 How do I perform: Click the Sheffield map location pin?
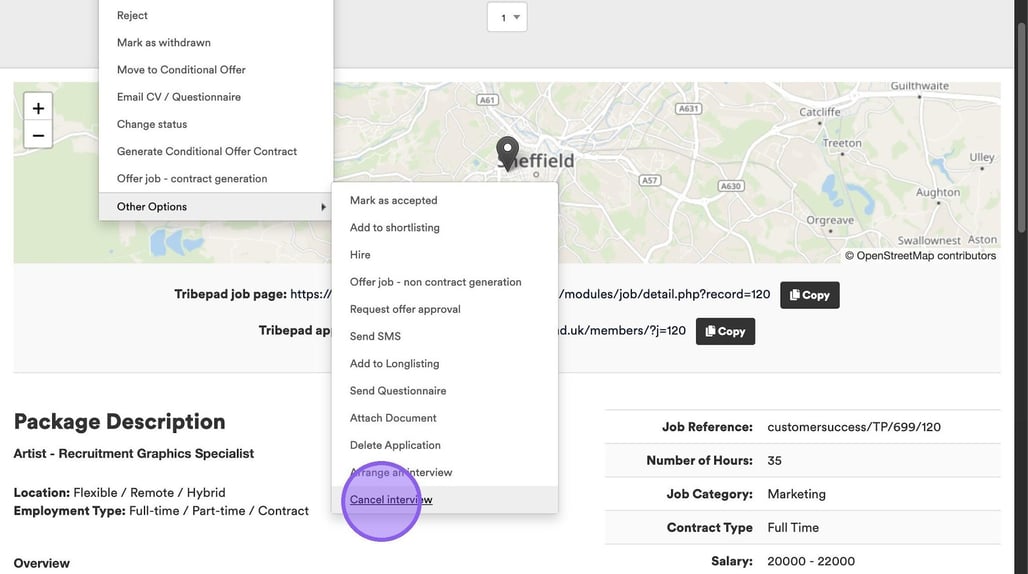[x=508, y=153]
